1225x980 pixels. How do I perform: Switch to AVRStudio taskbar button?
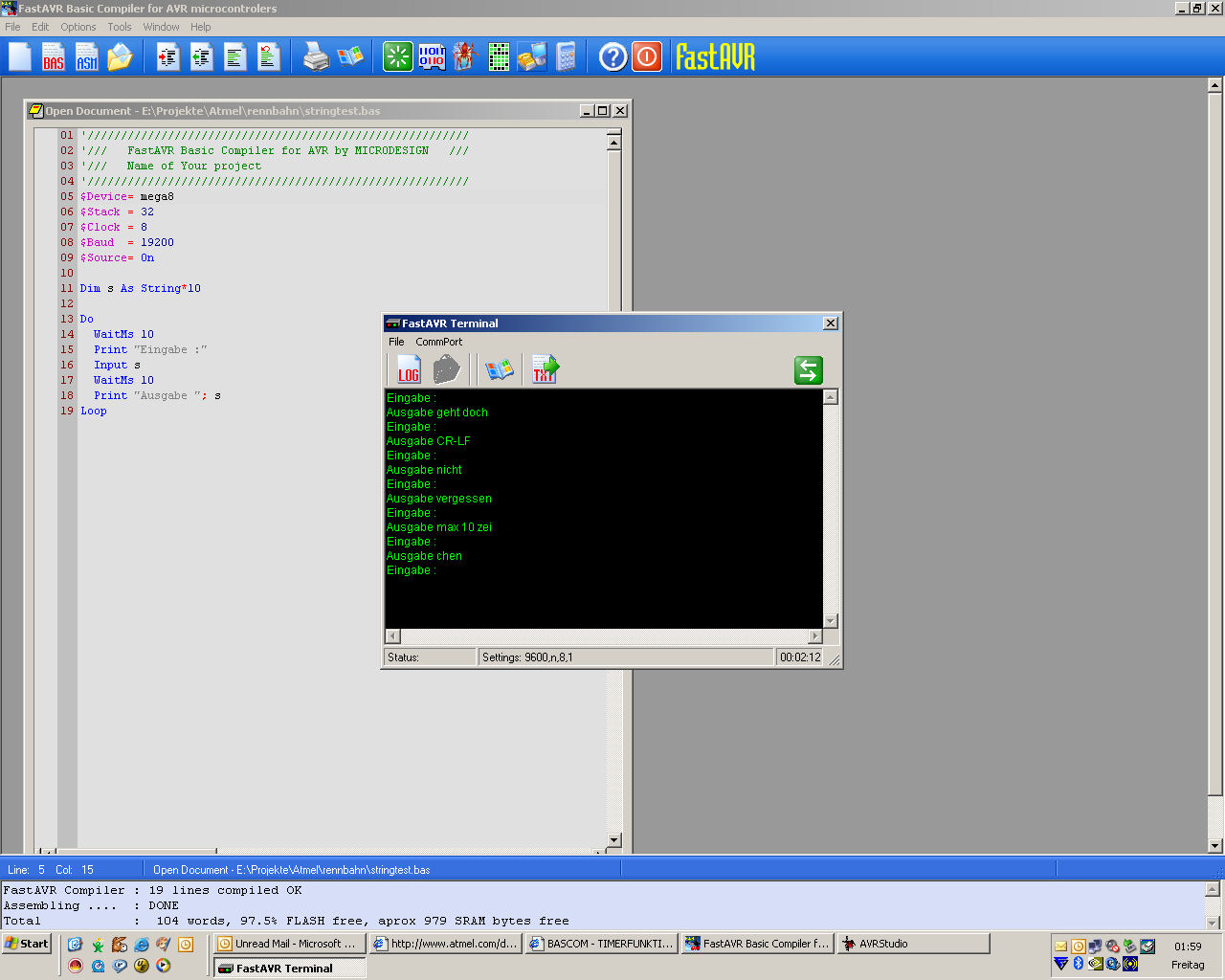click(x=913, y=944)
